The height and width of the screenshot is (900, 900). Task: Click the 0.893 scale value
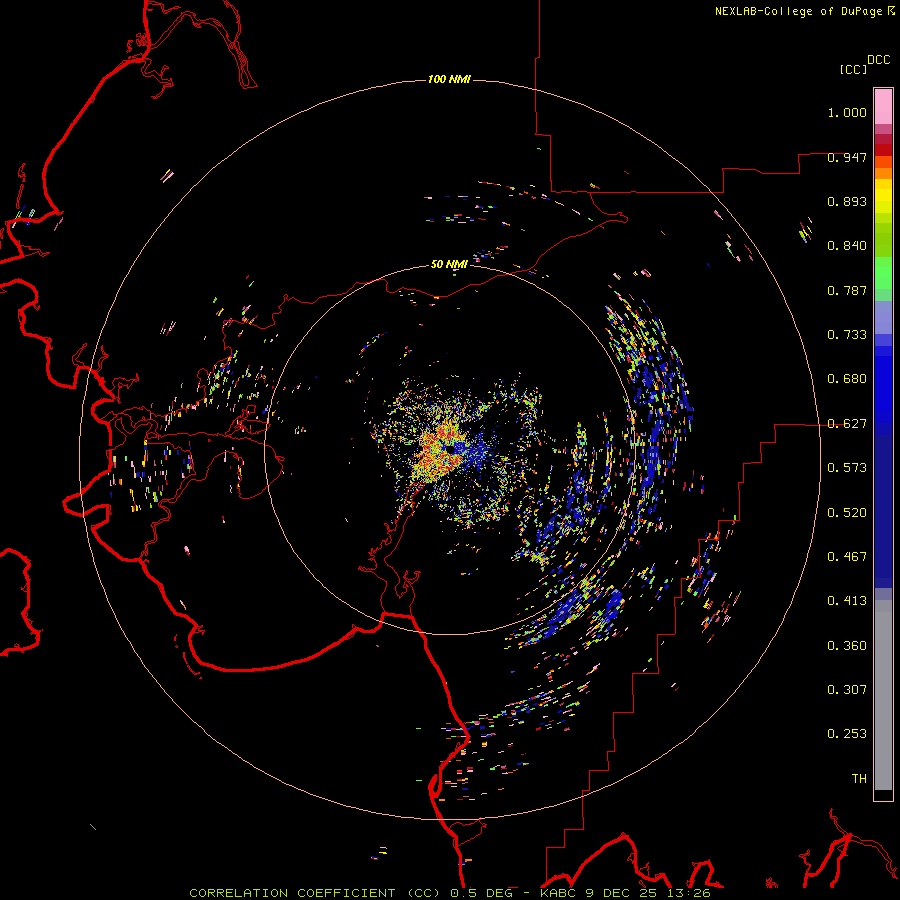pos(847,201)
